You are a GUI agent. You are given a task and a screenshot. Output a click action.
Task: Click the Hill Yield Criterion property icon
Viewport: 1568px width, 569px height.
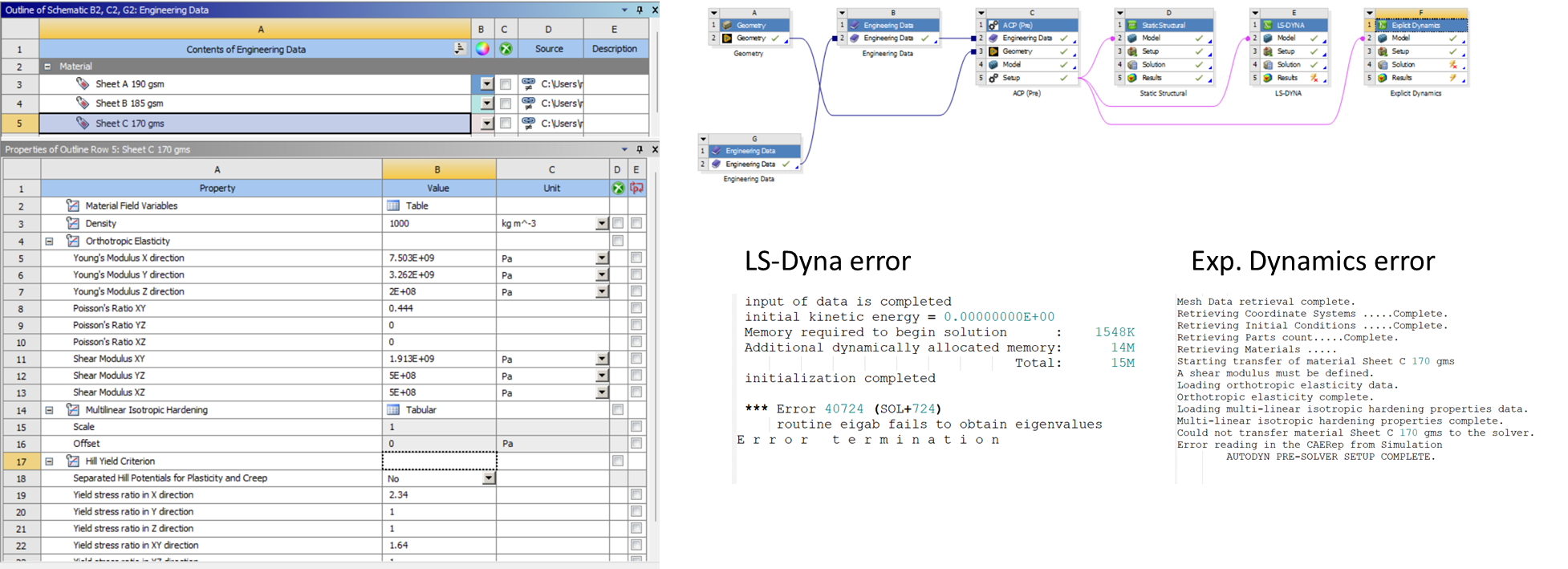[x=73, y=461]
